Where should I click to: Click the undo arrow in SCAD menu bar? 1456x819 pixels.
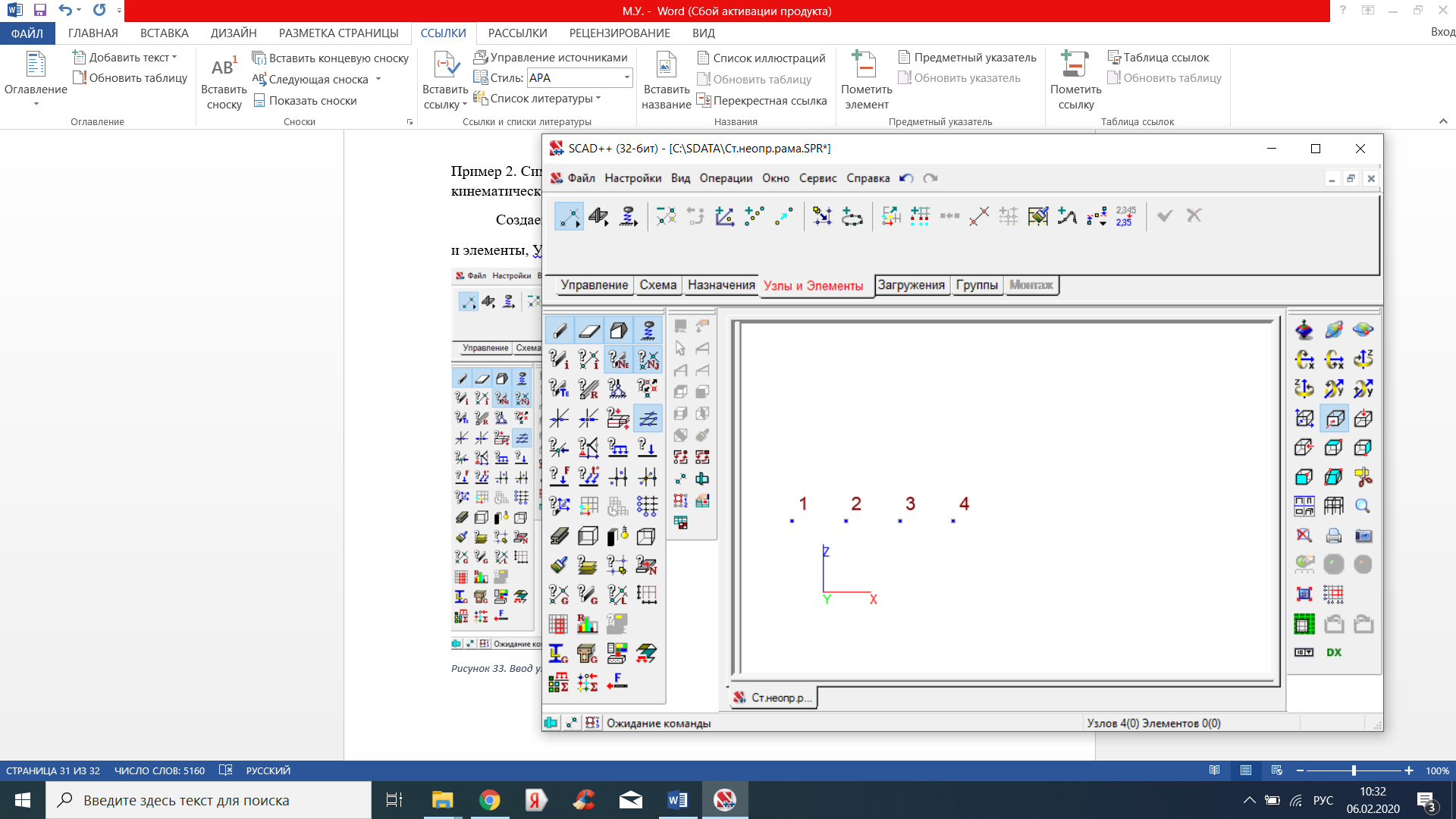coord(906,178)
